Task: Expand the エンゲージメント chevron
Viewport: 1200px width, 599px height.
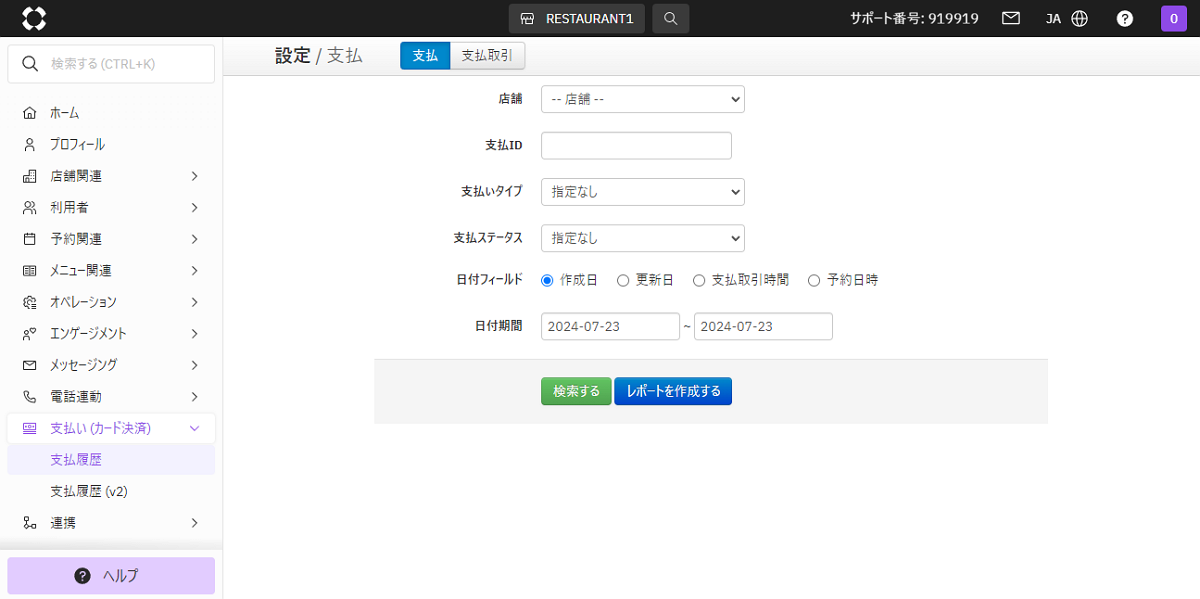Action: [194, 333]
